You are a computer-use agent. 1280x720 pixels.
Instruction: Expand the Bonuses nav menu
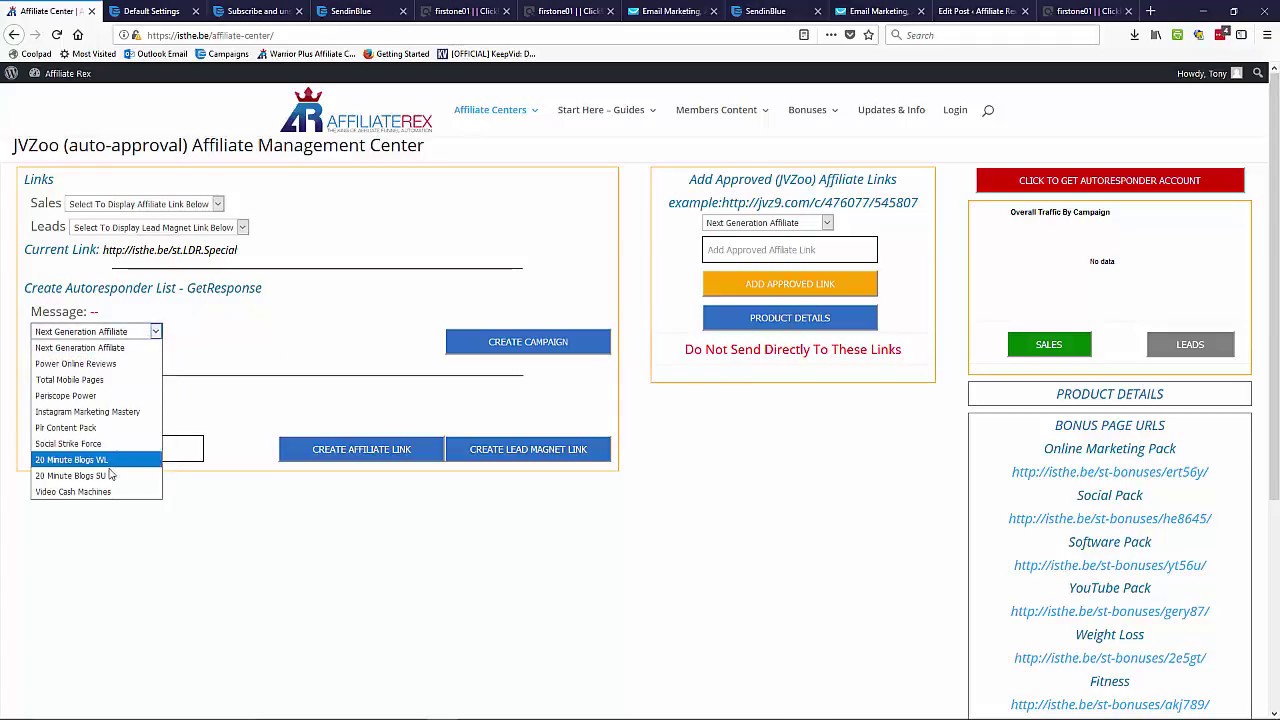pyautogui.click(x=813, y=110)
